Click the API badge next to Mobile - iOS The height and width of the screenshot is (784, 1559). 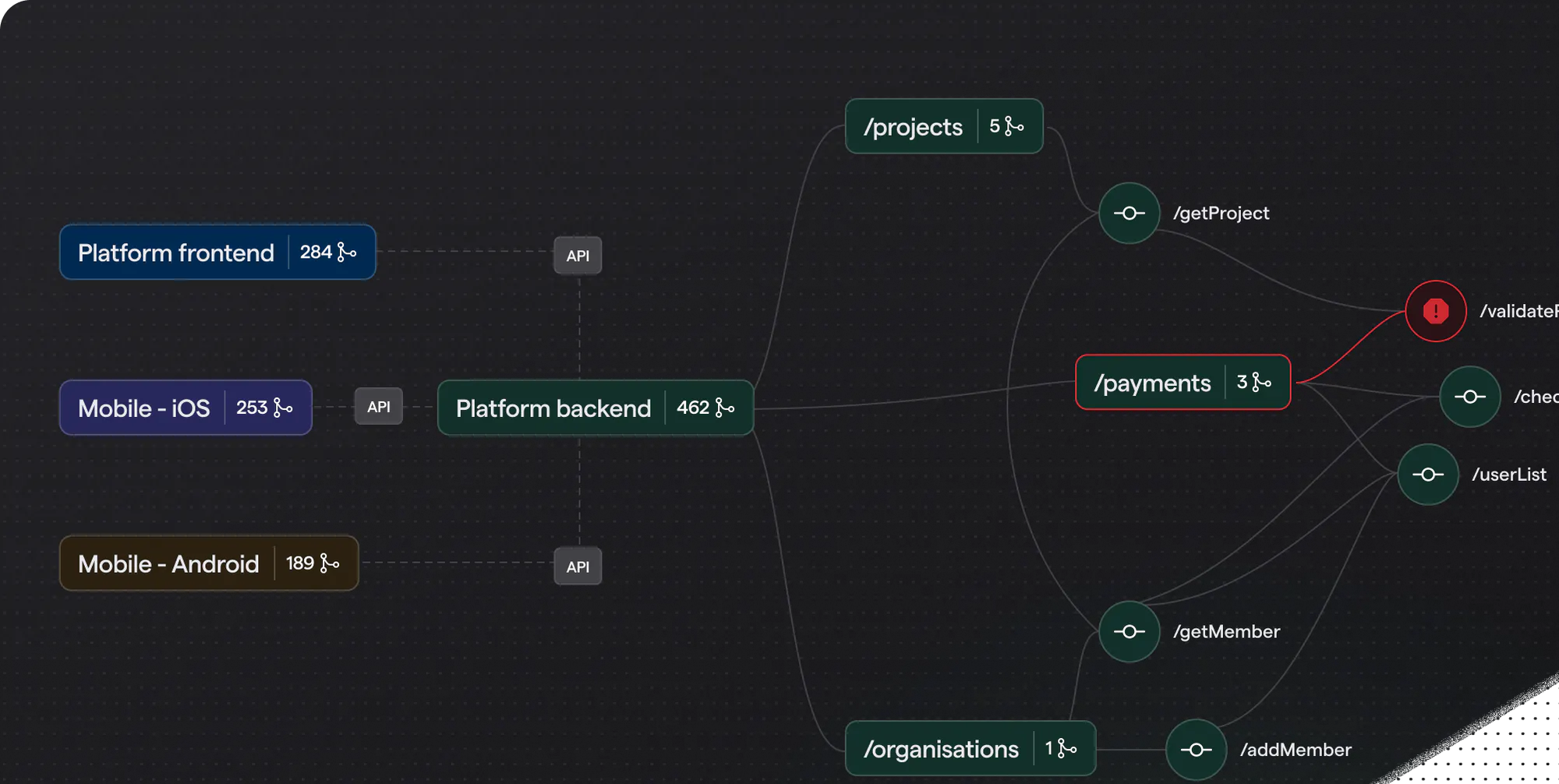pyautogui.click(x=379, y=406)
